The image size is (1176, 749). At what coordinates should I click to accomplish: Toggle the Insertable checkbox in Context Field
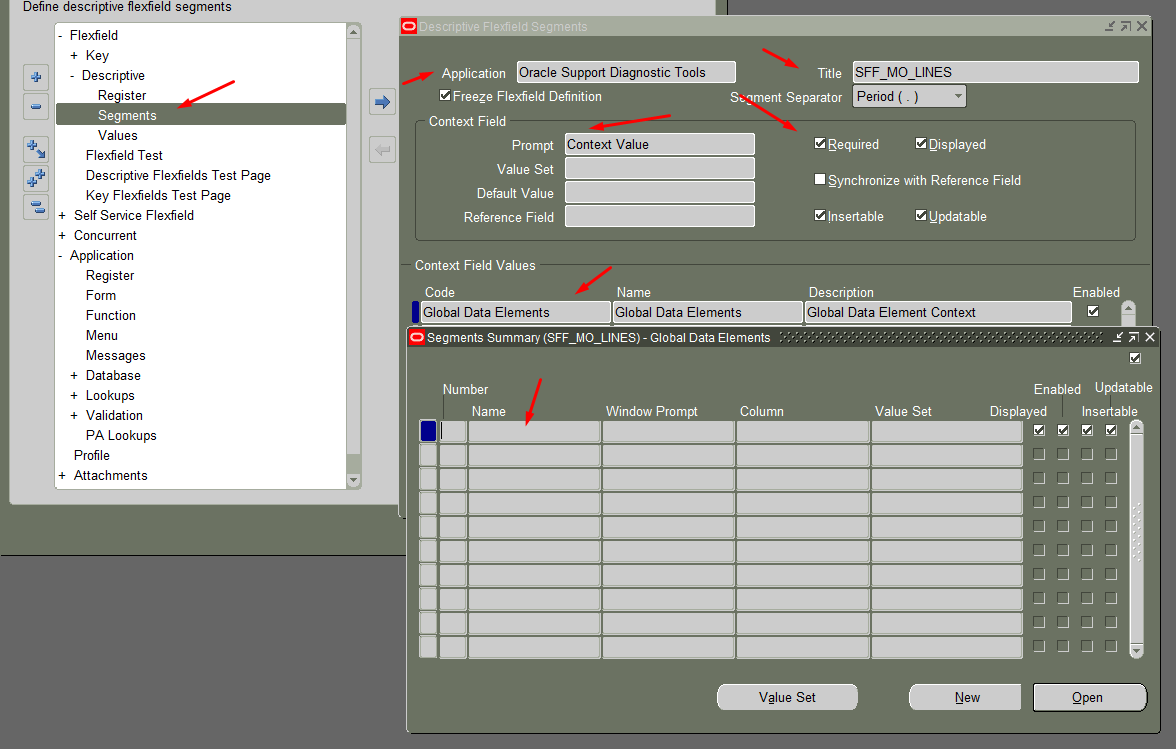tap(820, 215)
